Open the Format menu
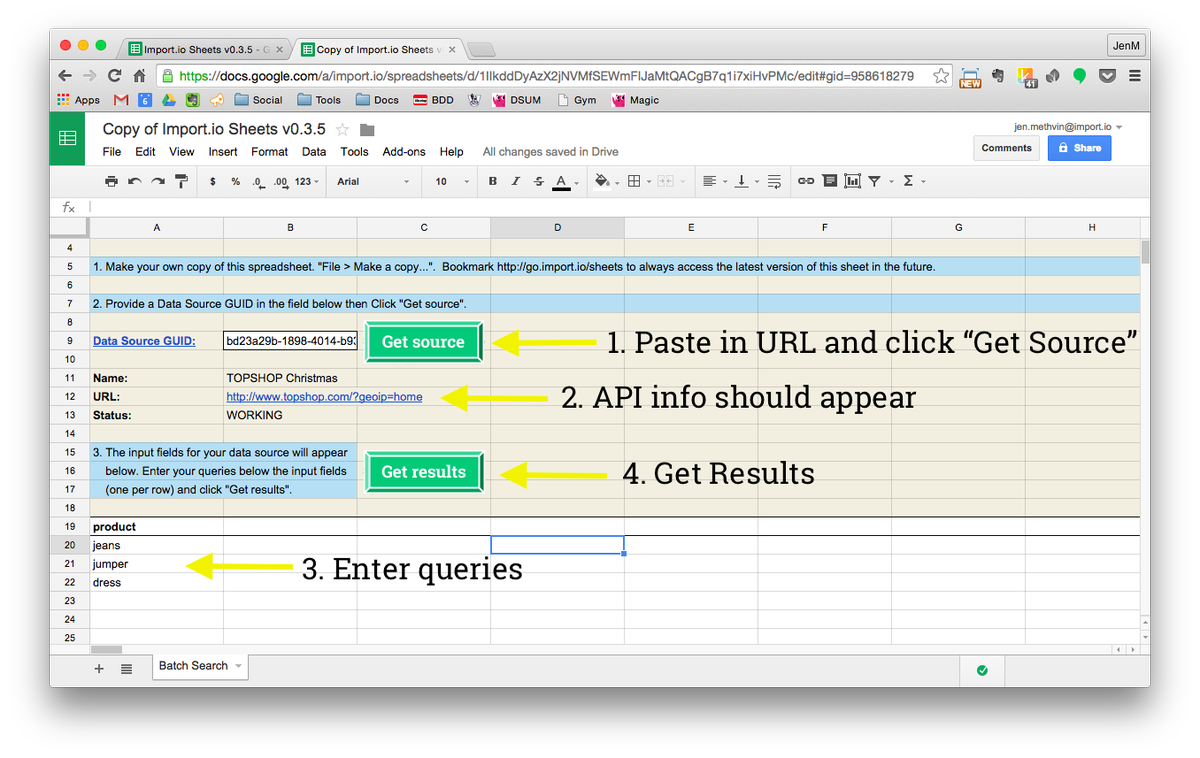The height and width of the screenshot is (758, 1200). pos(269,152)
